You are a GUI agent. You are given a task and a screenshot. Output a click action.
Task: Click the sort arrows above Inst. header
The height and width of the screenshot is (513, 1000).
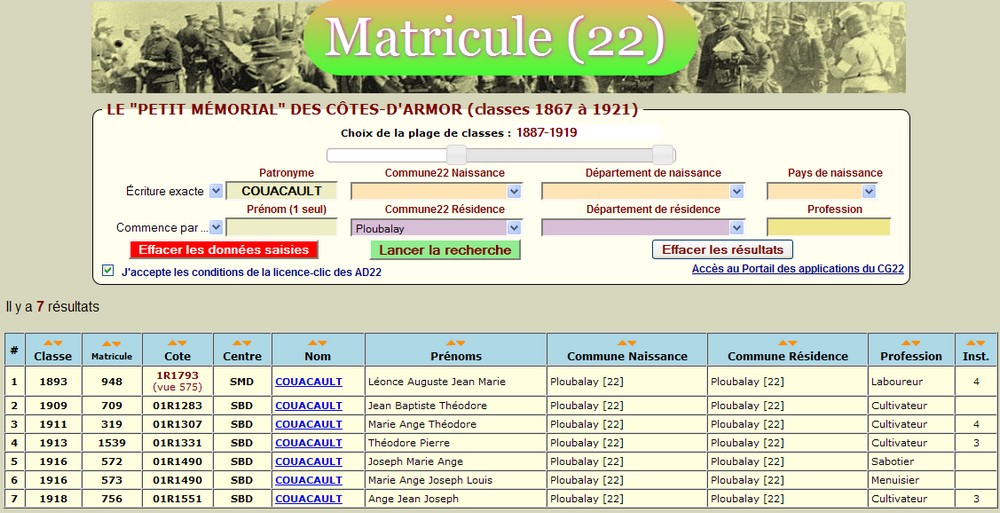pyautogui.click(x=976, y=343)
